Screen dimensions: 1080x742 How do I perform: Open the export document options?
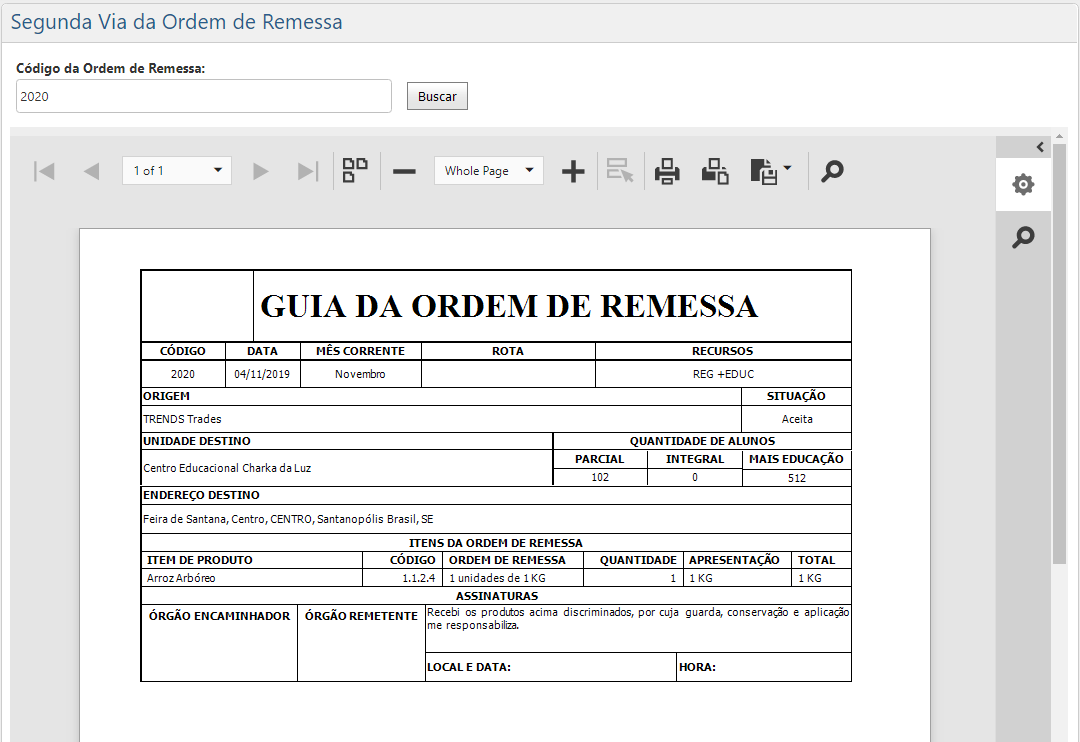pyautogui.click(x=763, y=170)
